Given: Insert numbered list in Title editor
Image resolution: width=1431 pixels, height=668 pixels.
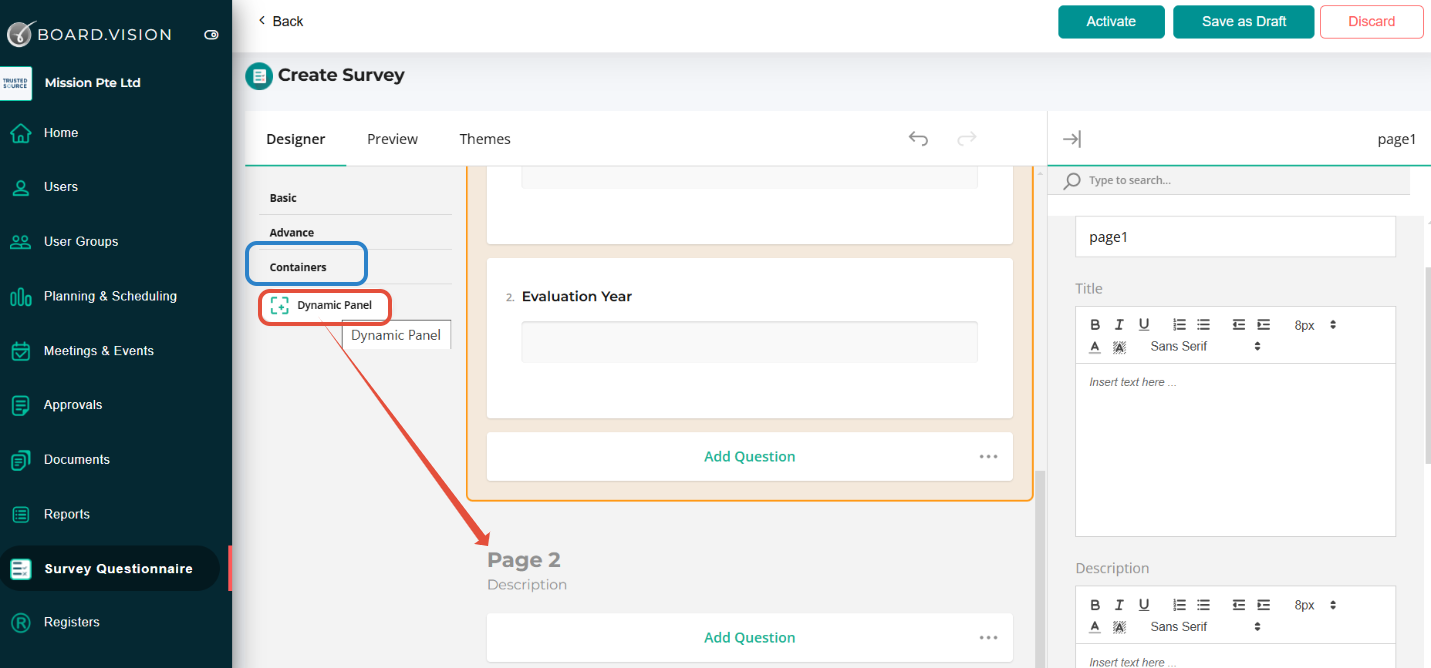Looking at the screenshot, I should [1179, 325].
